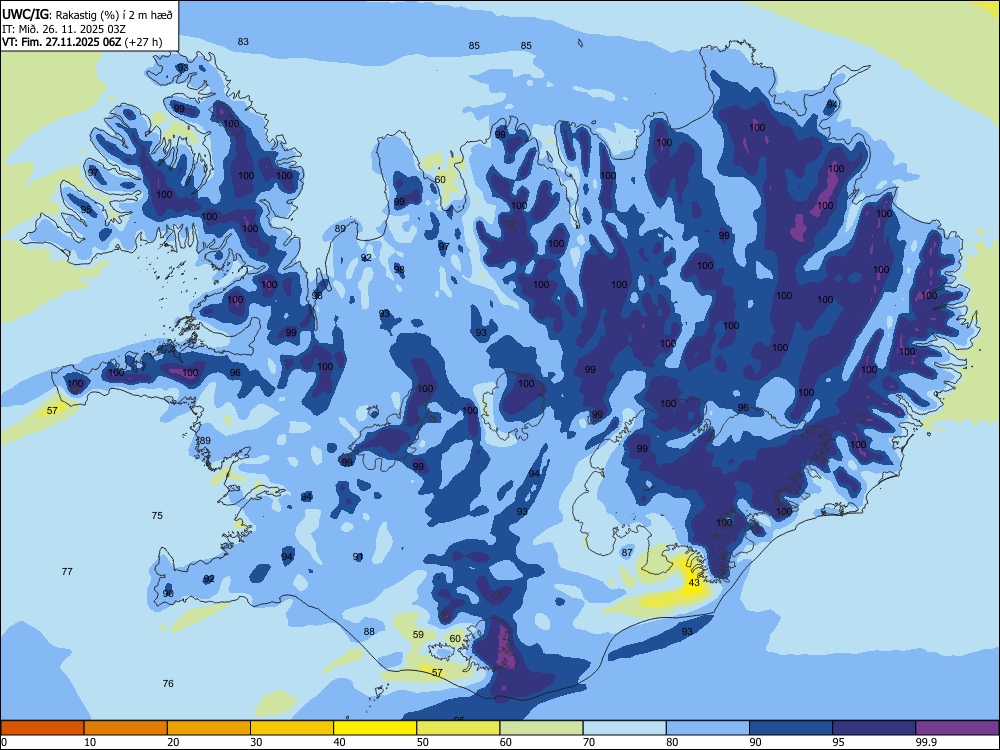This screenshot has width=1000, height=750.
Task: Click the 20–30 legend color swatch
Action: 209,728
